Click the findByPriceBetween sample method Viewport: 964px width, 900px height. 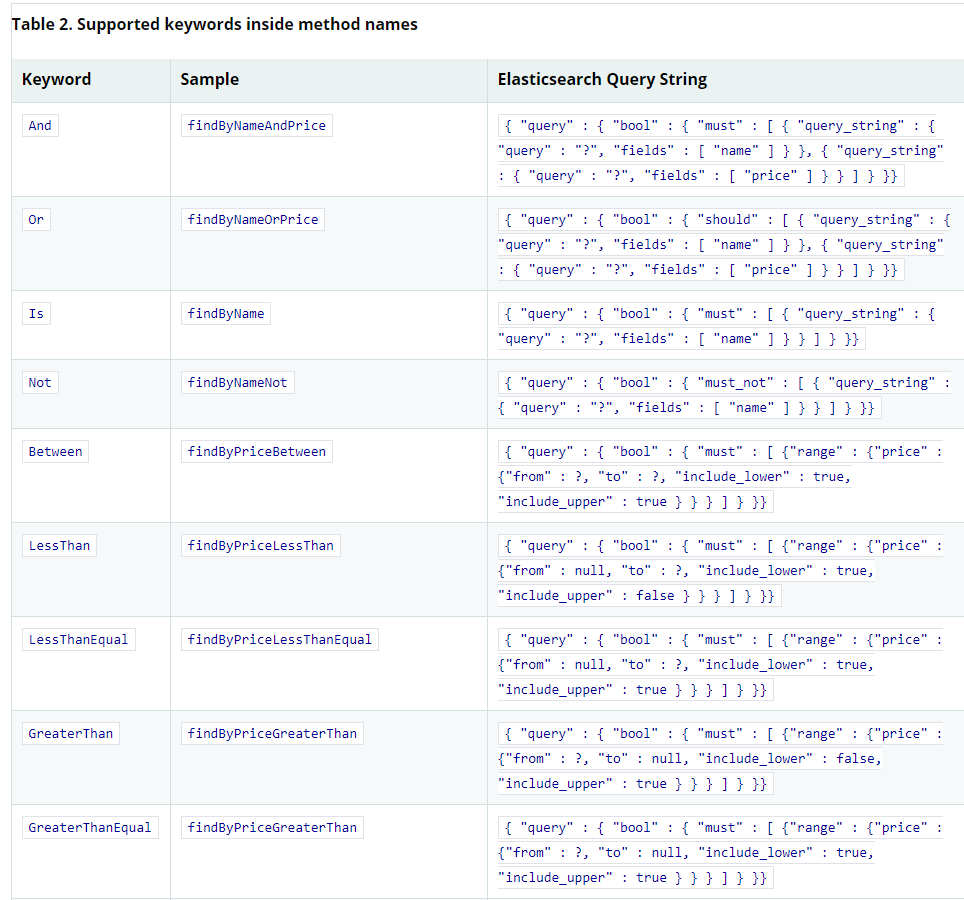coord(256,451)
